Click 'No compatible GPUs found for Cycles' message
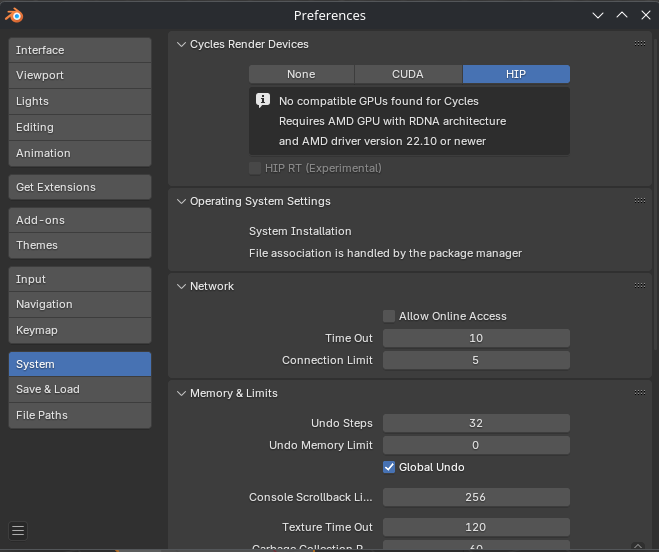The width and height of the screenshot is (659, 552). point(379,101)
